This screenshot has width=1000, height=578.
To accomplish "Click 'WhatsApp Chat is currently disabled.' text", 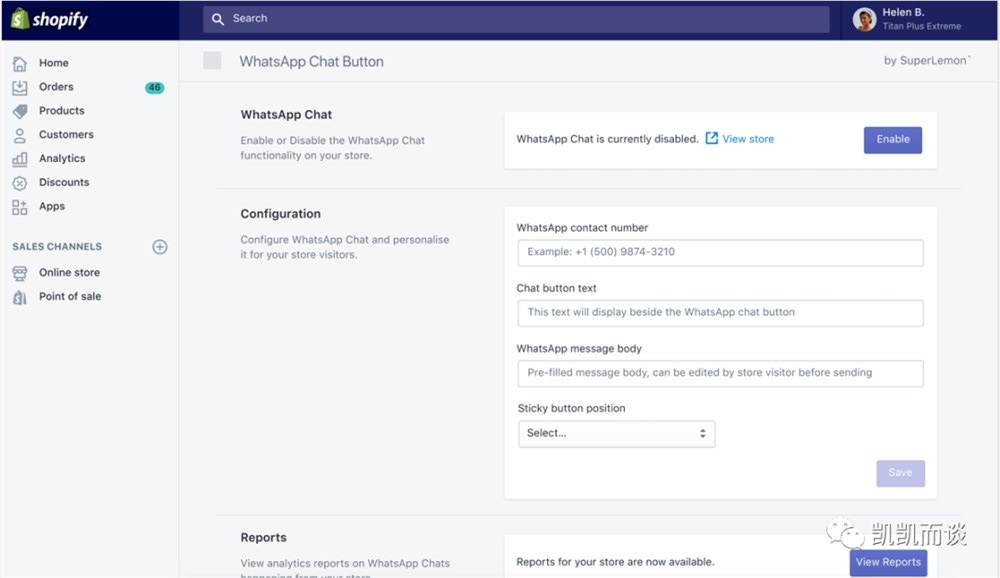I will click(x=608, y=139).
